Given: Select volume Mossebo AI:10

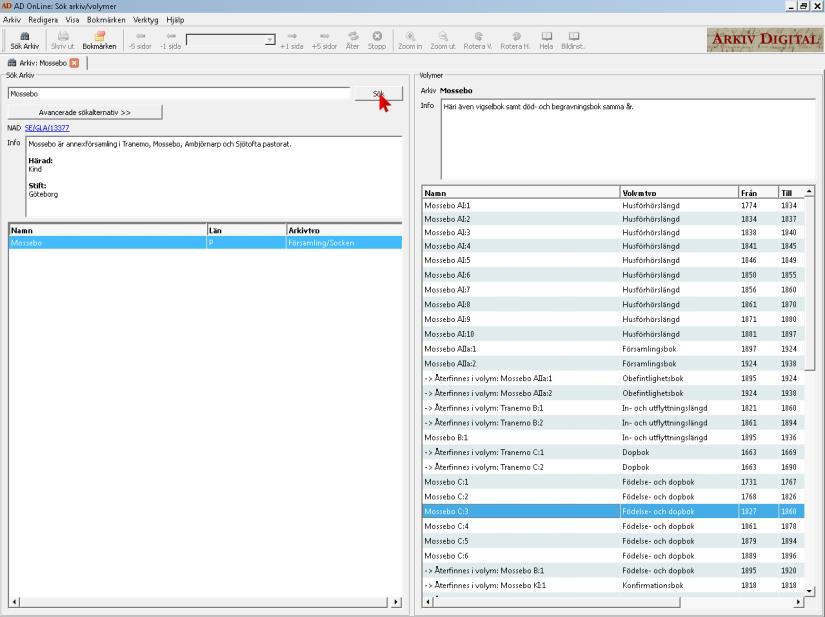Looking at the screenshot, I should [x=613, y=334].
